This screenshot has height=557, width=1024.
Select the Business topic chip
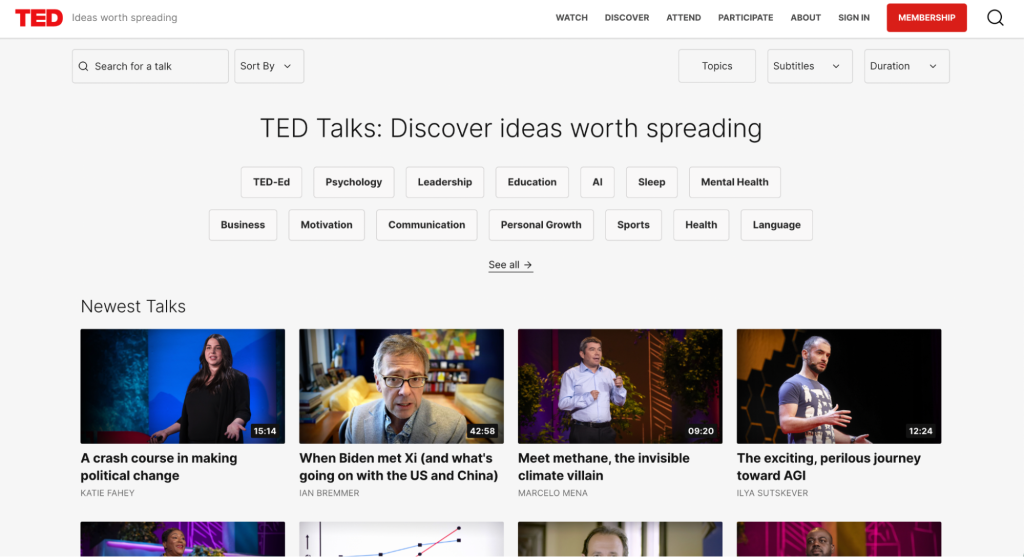click(243, 225)
